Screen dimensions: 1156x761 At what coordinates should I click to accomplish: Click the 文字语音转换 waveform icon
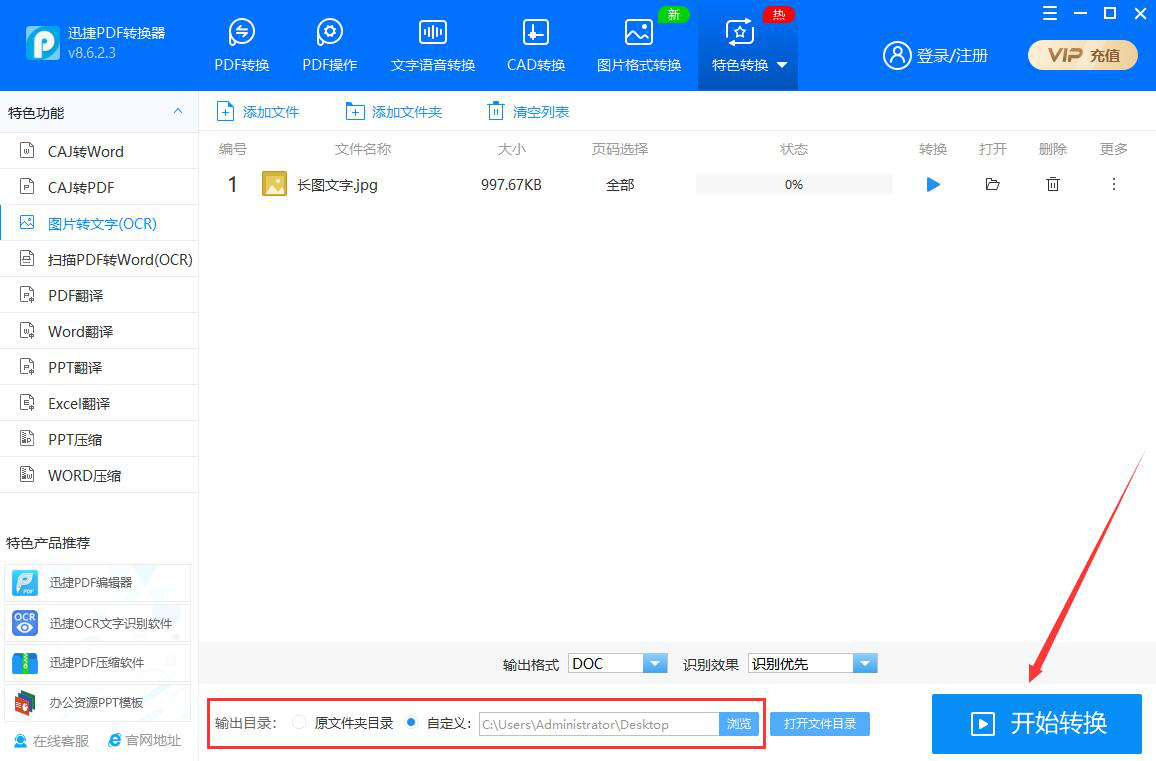click(x=433, y=32)
